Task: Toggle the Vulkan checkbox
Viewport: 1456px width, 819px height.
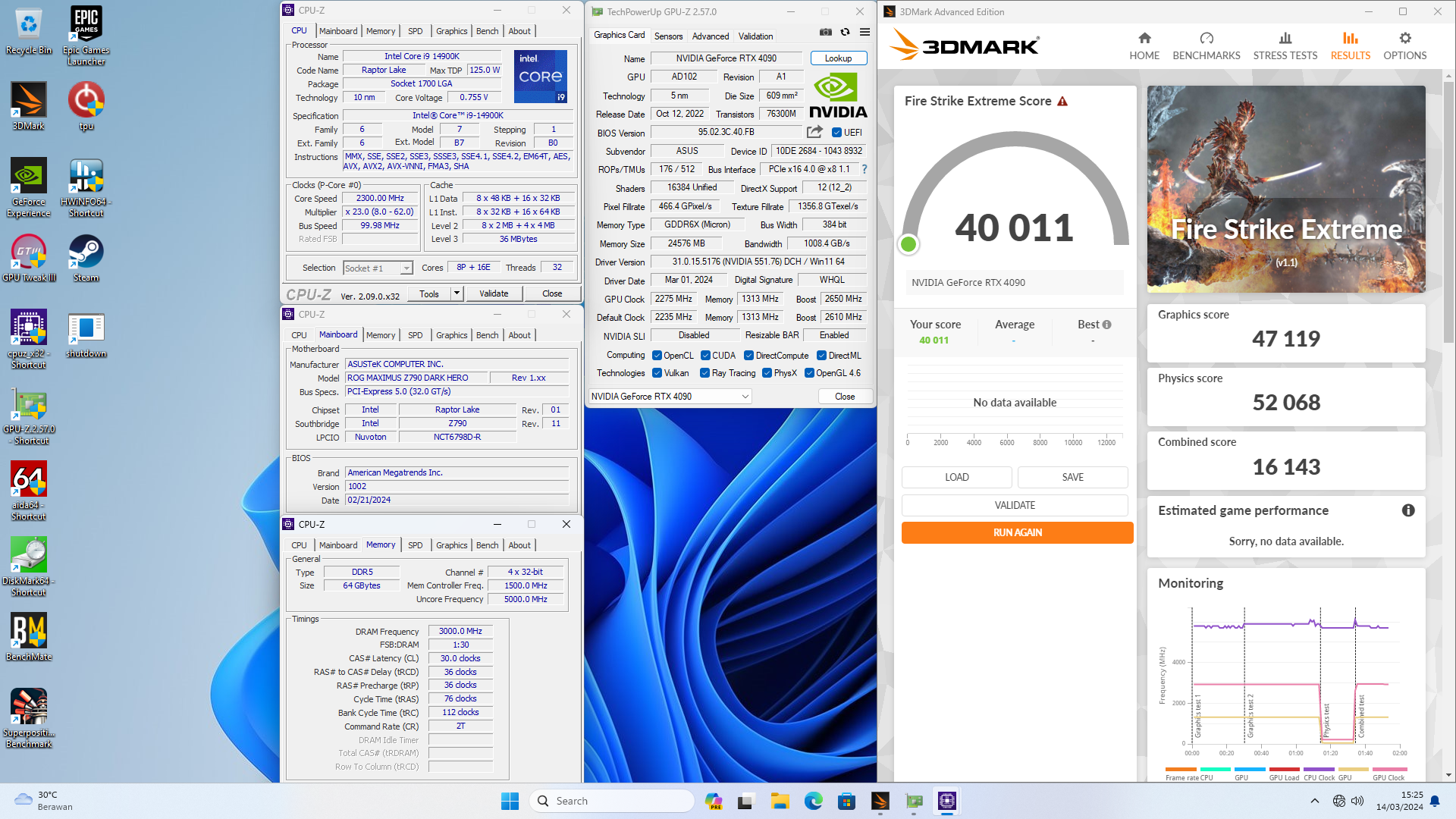Action: 657,372
